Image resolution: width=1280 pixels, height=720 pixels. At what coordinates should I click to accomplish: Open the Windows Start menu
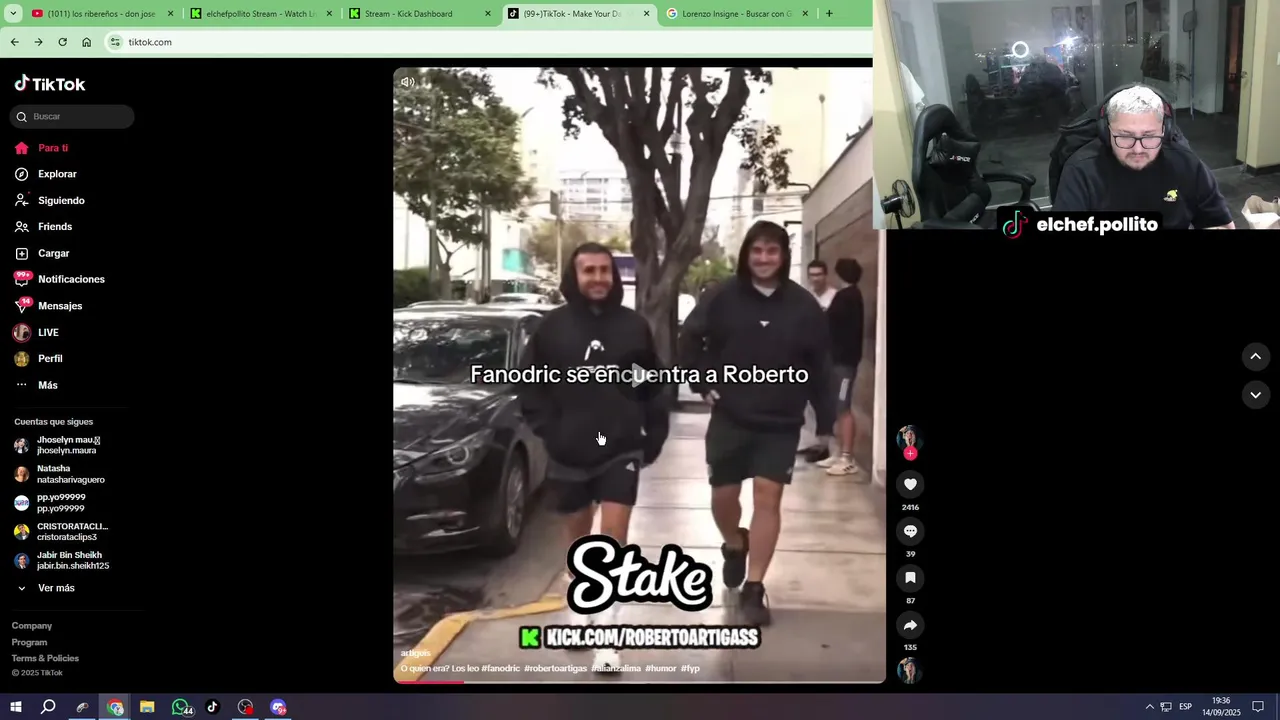[x=16, y=707]
